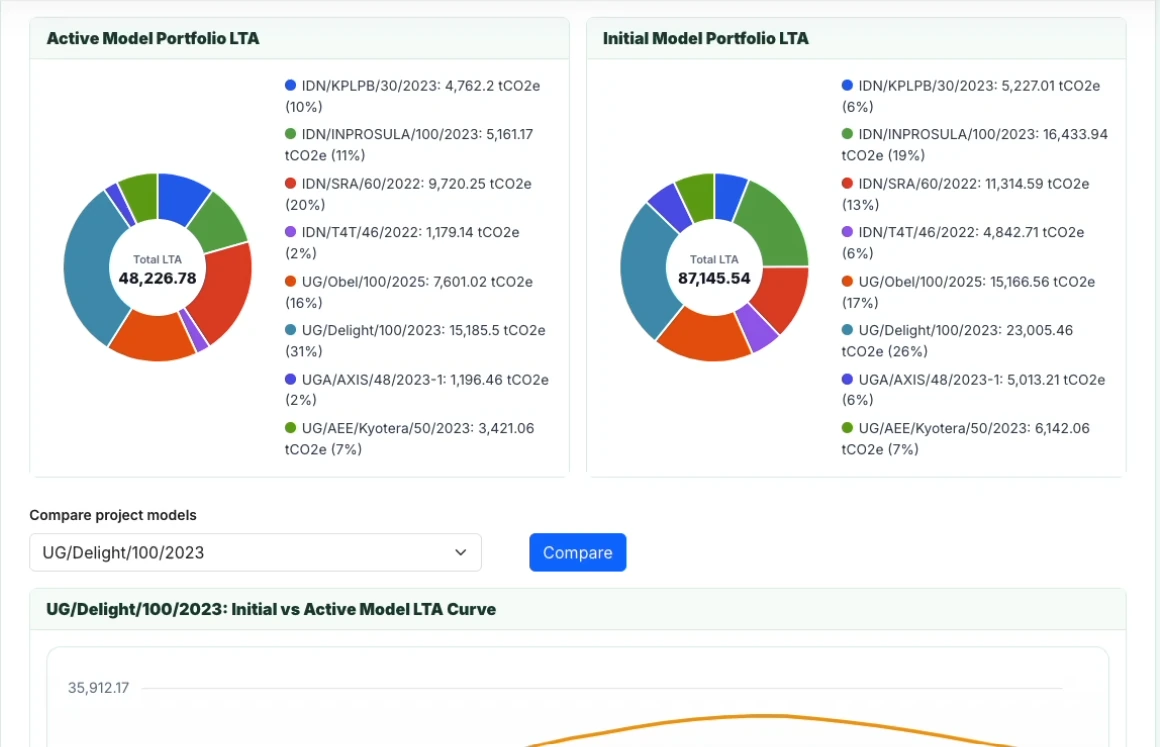Click the Total LTA value 87,145.54
1160x747 pixels.
714,278
